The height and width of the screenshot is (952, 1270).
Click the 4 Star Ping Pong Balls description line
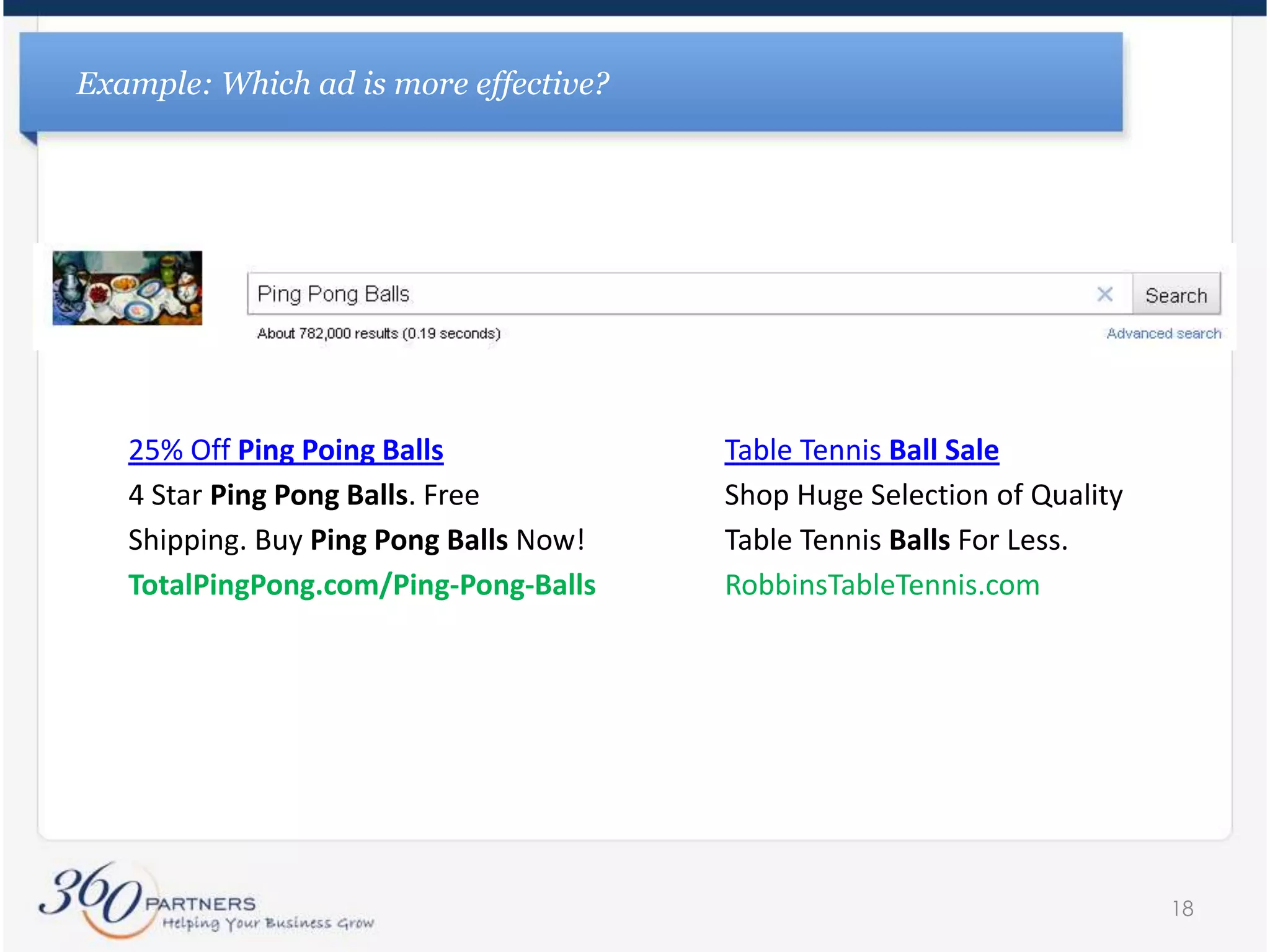click(x=303, y=495)
